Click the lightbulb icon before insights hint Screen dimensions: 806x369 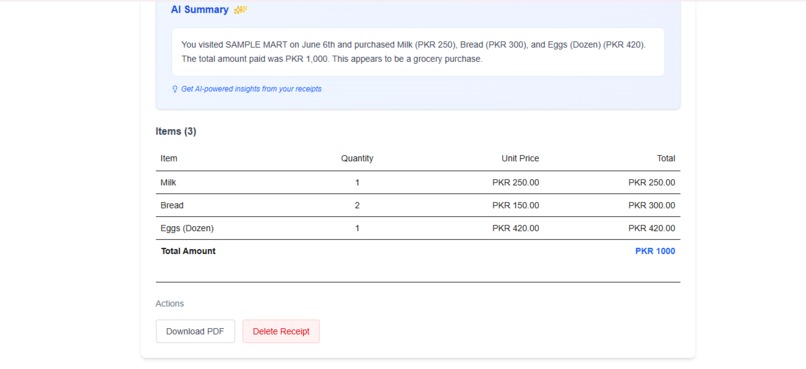click(175, 89)
